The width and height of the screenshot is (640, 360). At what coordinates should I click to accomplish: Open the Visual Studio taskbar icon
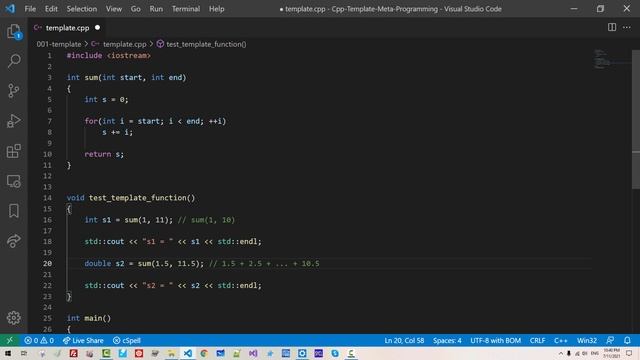(x=253, y=353)
